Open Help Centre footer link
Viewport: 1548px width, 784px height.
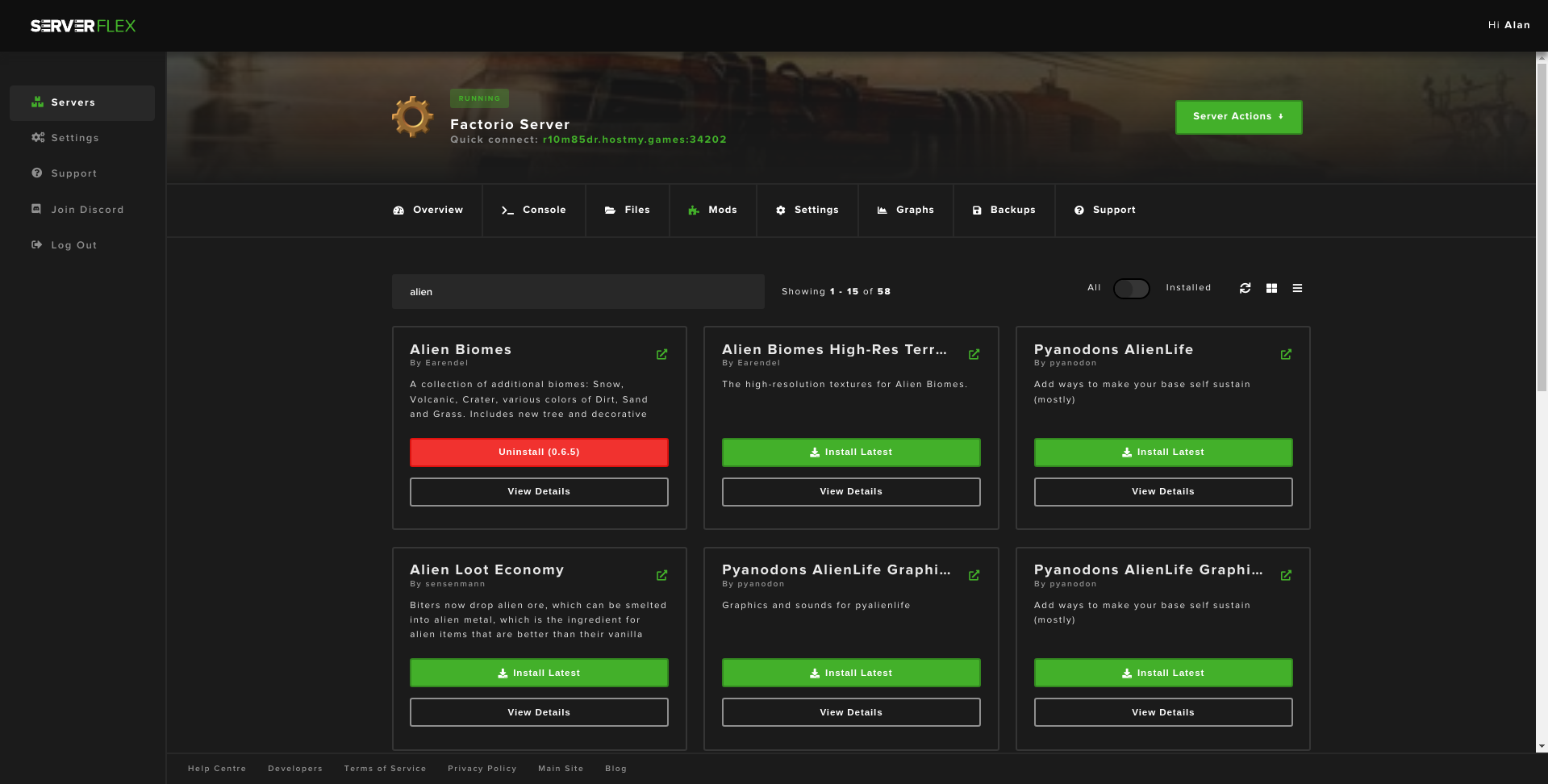(x=217, y=769)
